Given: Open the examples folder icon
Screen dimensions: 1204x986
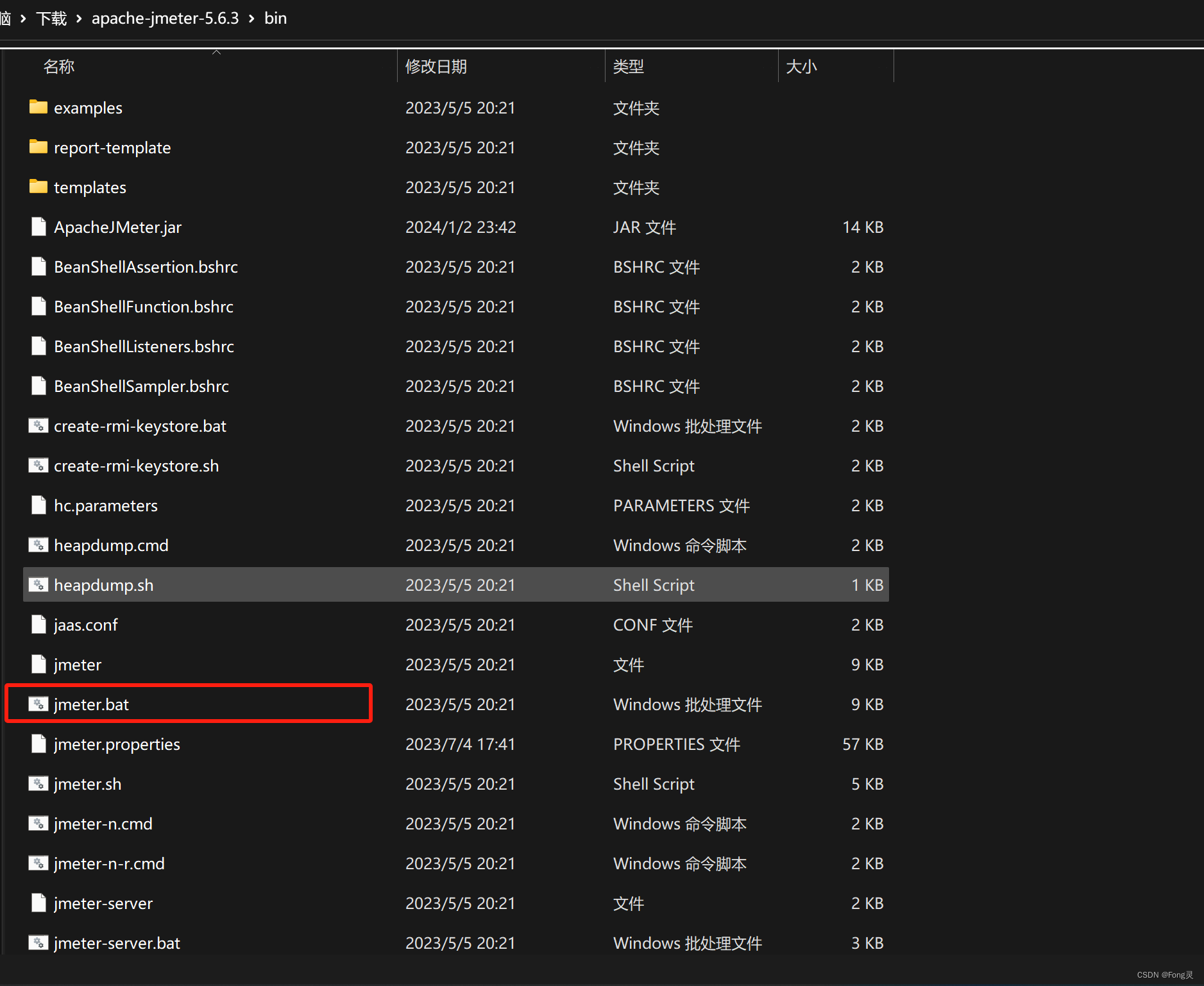Looking at the screenshot, I should tap(38, 107).
